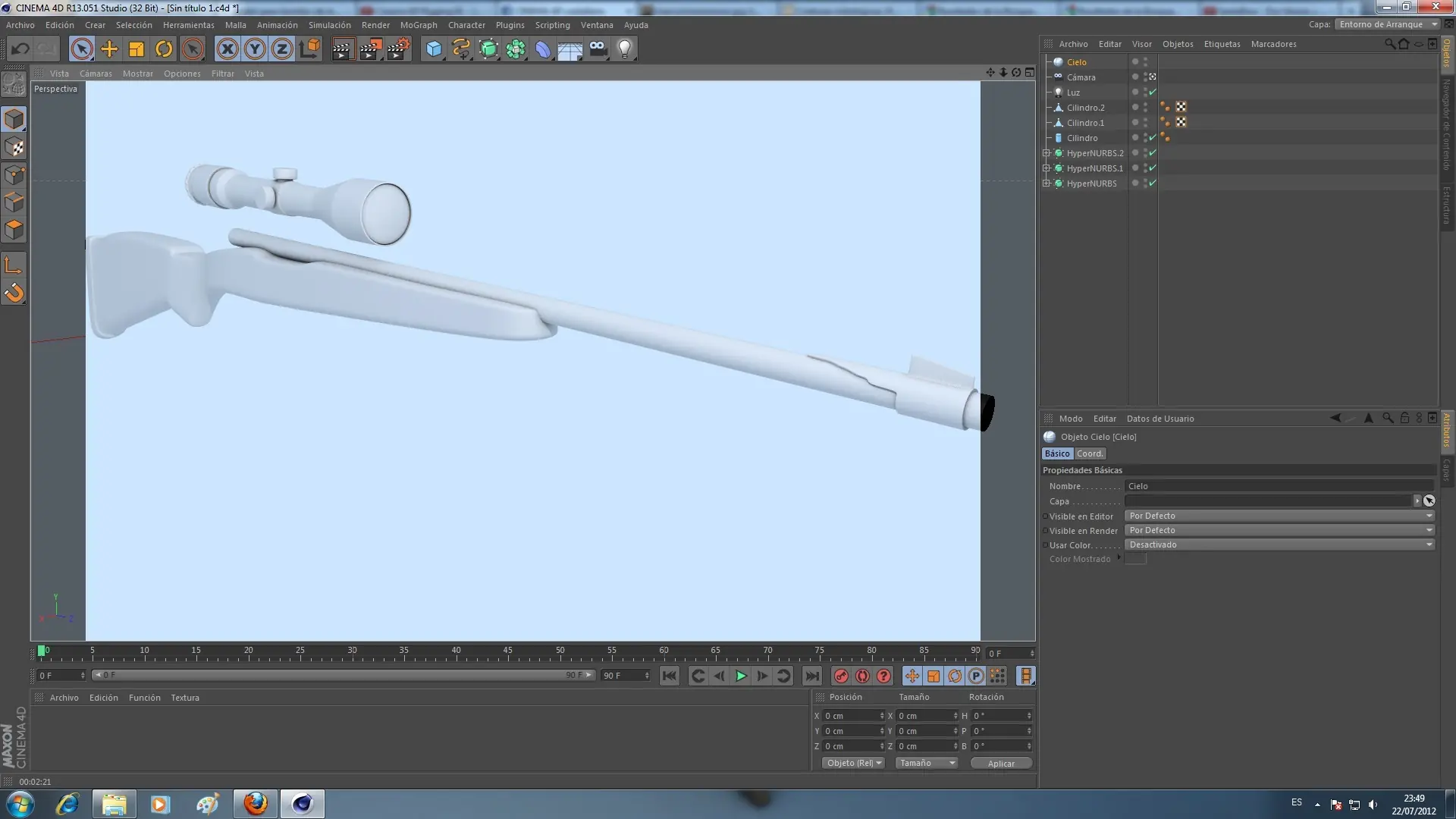Add a Floor environment object

tap(570, 49)
